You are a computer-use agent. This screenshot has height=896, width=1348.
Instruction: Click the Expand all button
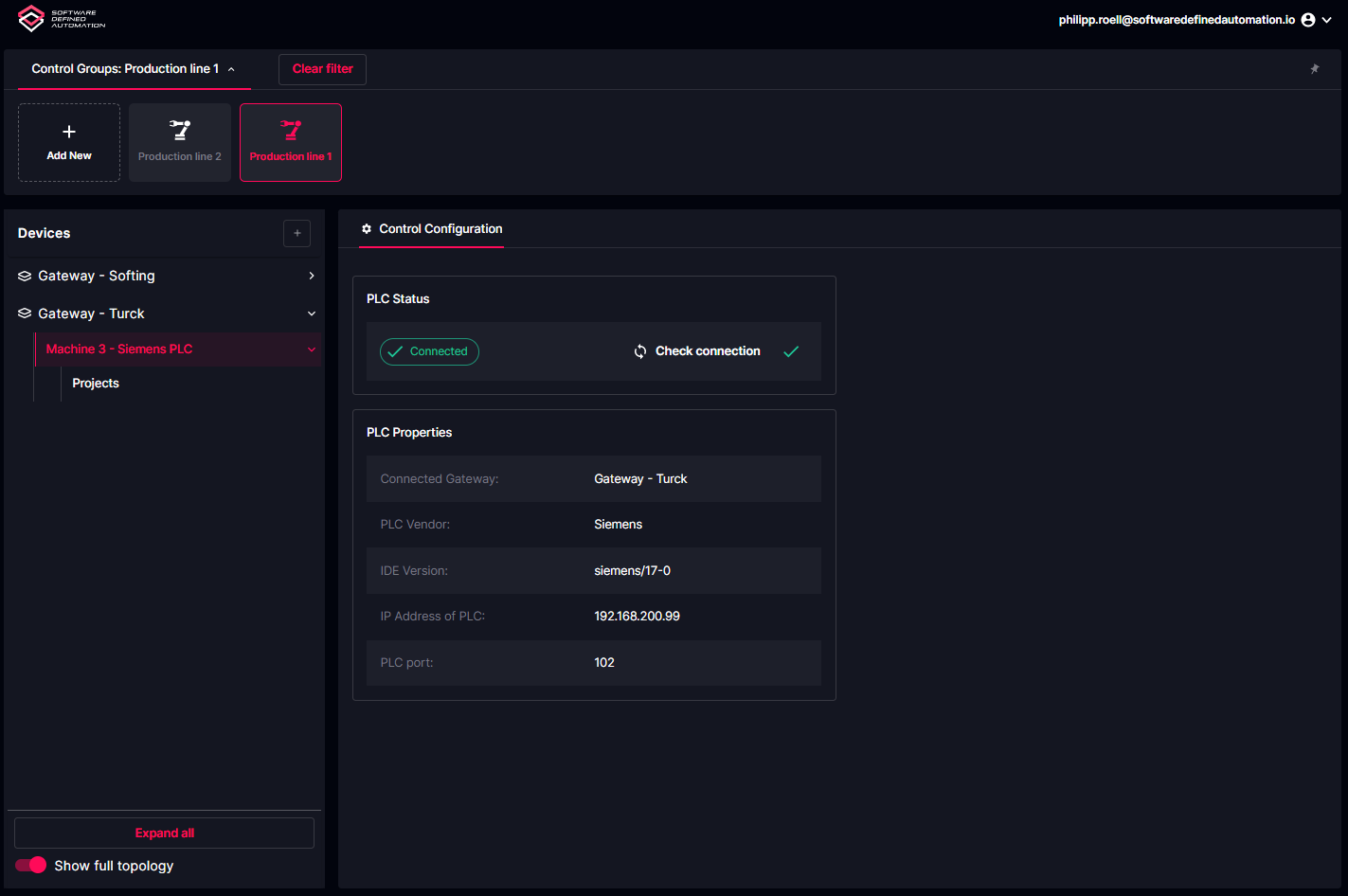164,833
